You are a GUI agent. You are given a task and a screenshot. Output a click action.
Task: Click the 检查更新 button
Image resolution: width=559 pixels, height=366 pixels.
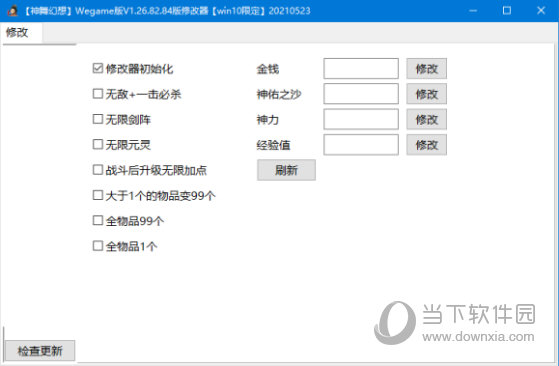40,351
